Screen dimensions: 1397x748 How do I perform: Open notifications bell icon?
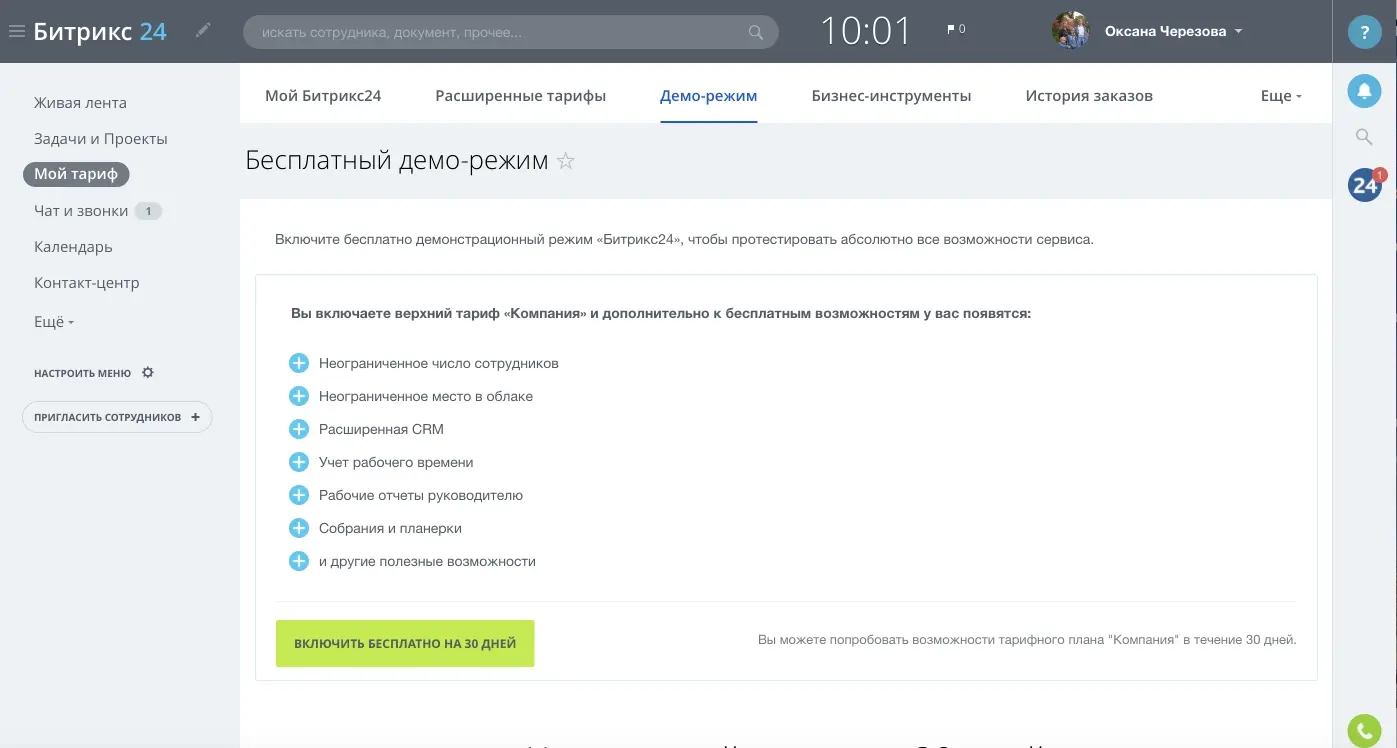1364,91
